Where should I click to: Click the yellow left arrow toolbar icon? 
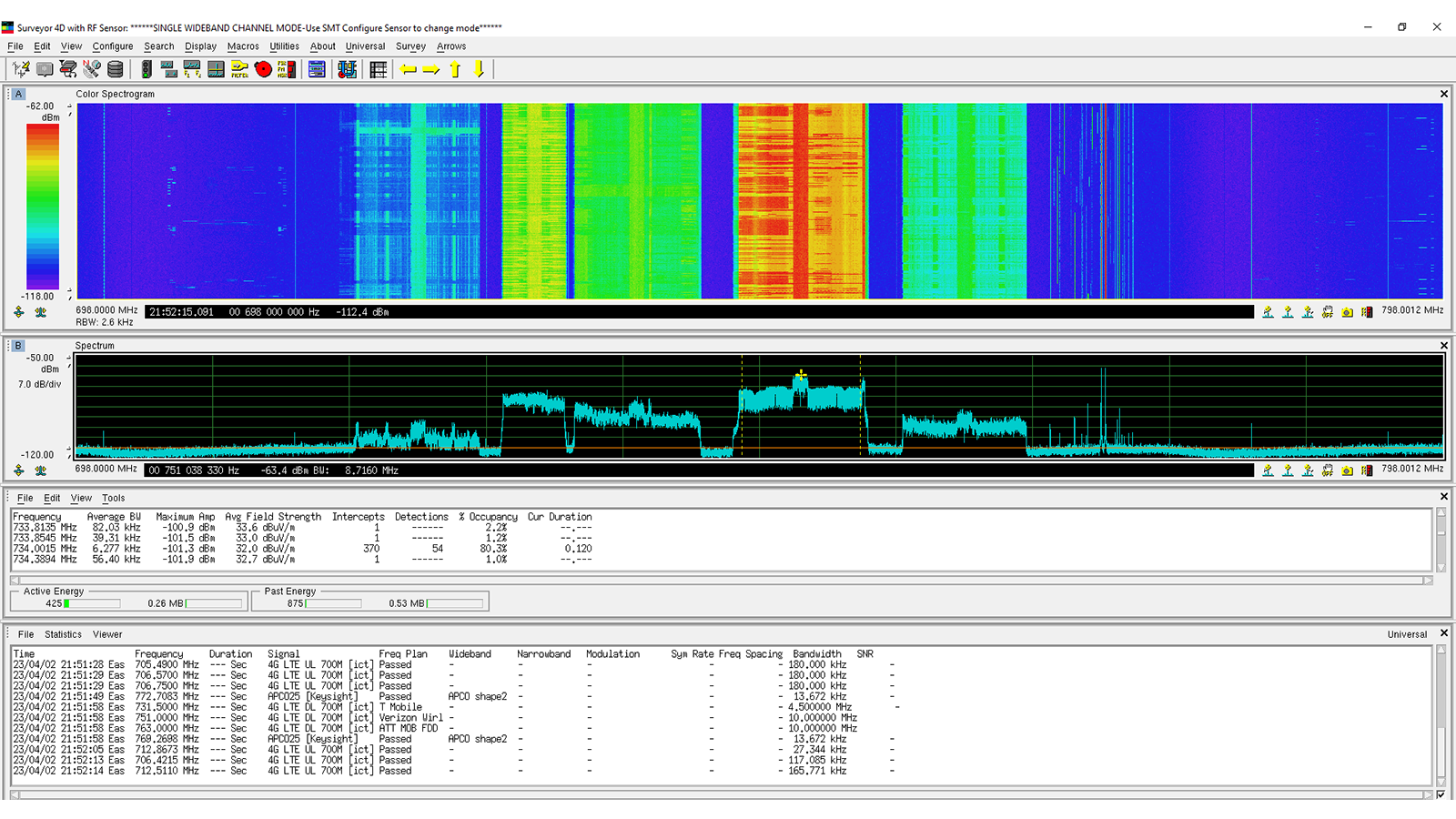coord(409,69)
